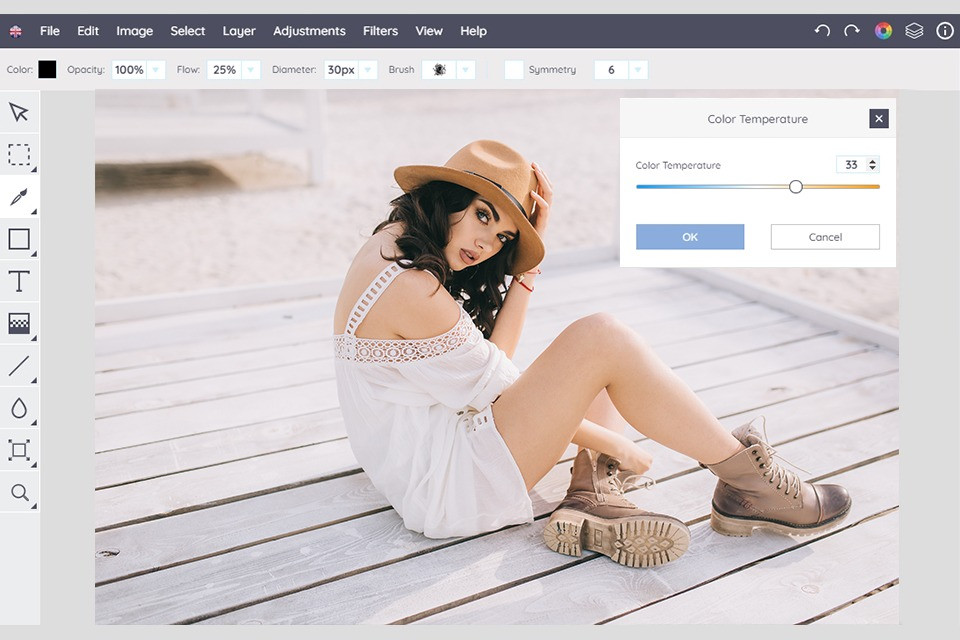960x640 pixels.
Task: Click the Symmetry label
Action: point(552,70)
